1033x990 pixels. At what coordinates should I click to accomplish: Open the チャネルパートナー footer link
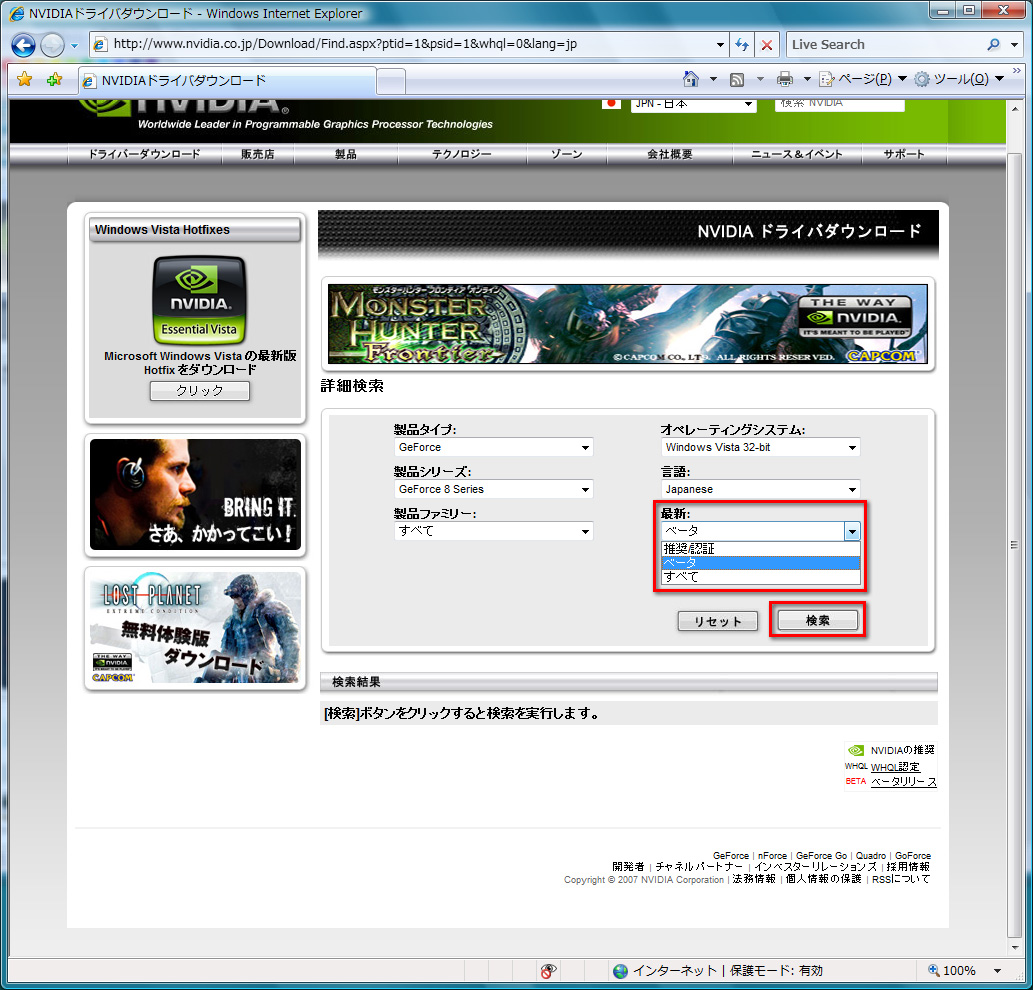coord(698,867)
